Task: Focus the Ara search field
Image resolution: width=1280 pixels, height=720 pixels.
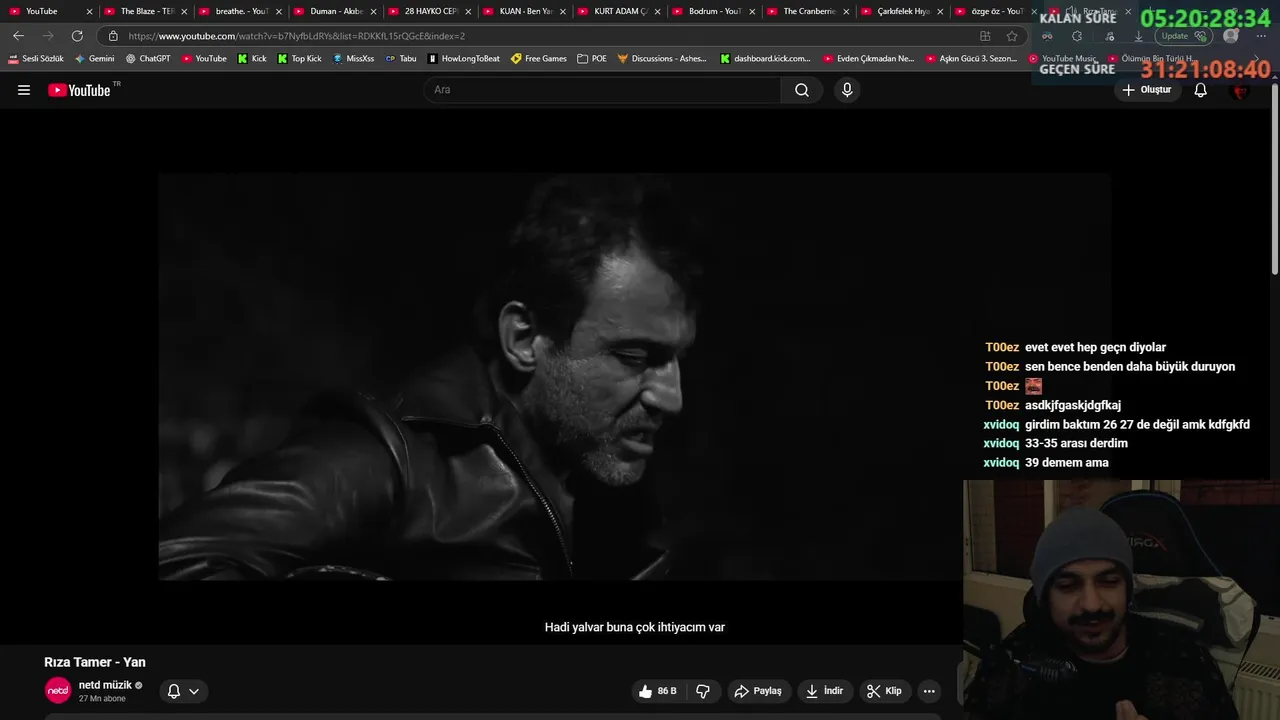Action: (603, 90)
